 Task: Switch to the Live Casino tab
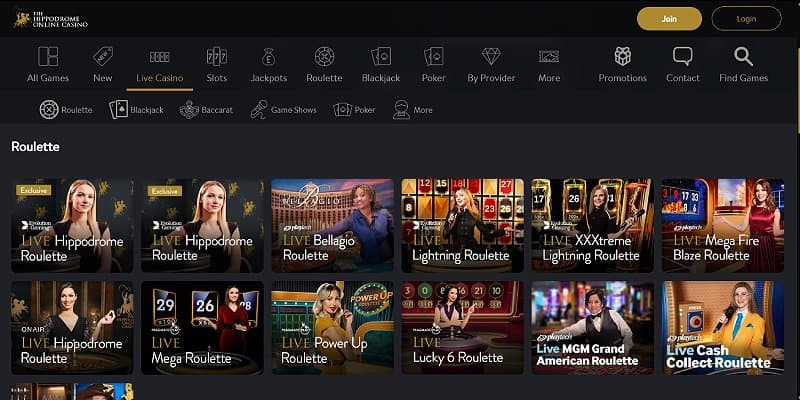[x=159, y=65]
